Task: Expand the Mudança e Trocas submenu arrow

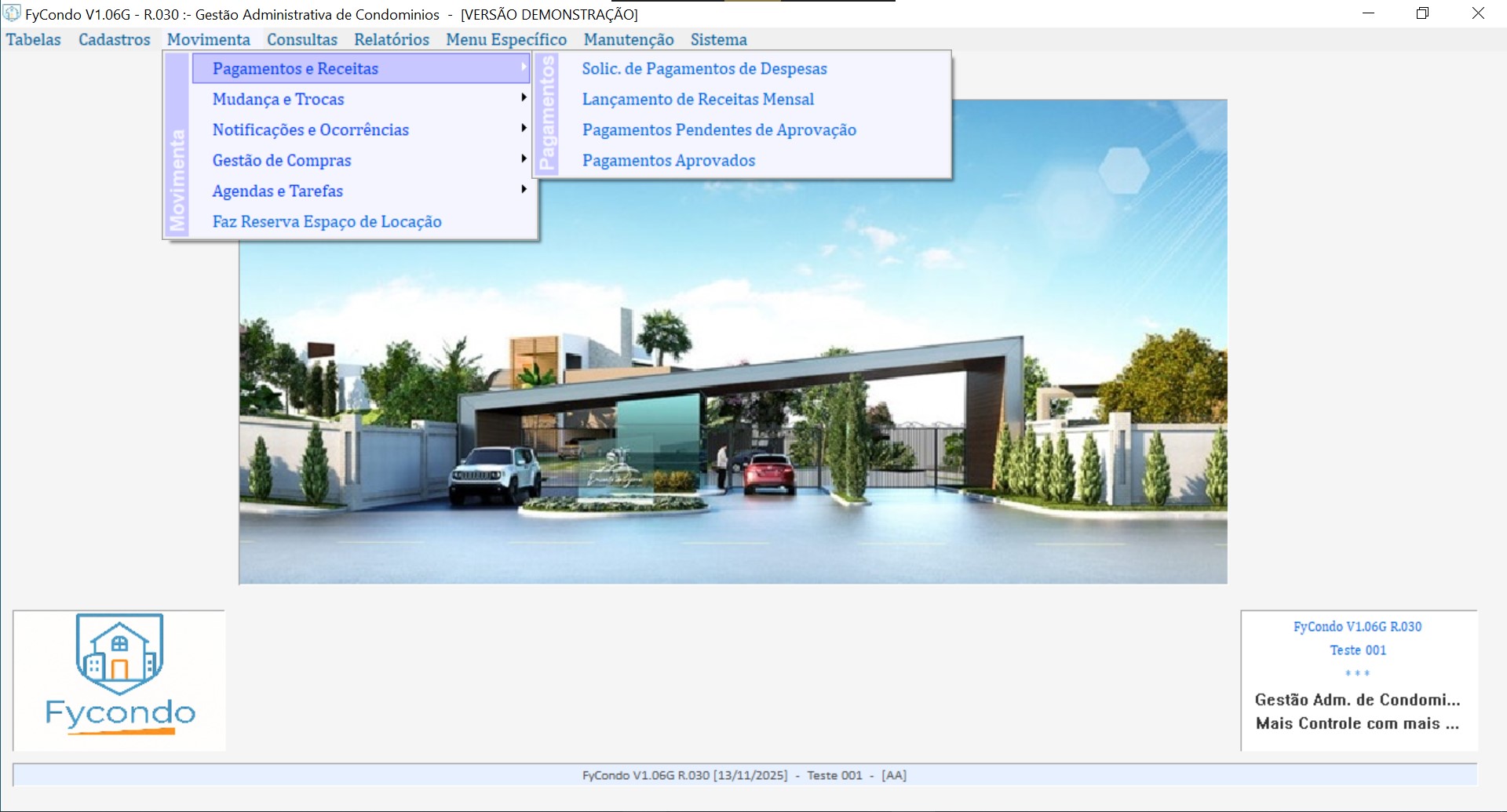Action: [x=524, y=98]
